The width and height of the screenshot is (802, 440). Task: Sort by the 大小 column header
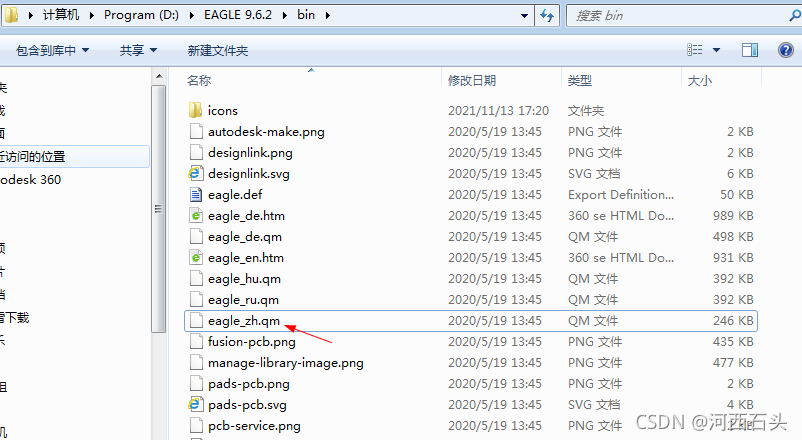point(700,80)
